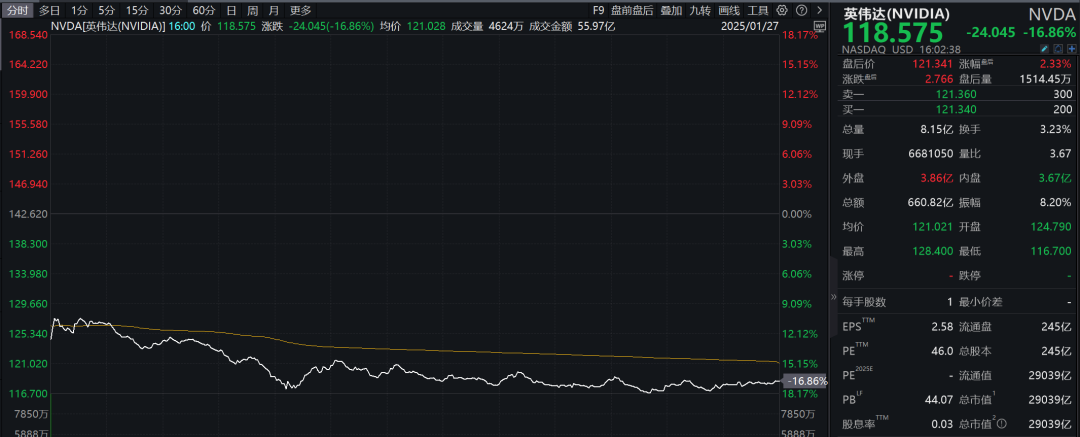
Task: Open the 更多 timeframe dropdown
Action: click(300, 10)
